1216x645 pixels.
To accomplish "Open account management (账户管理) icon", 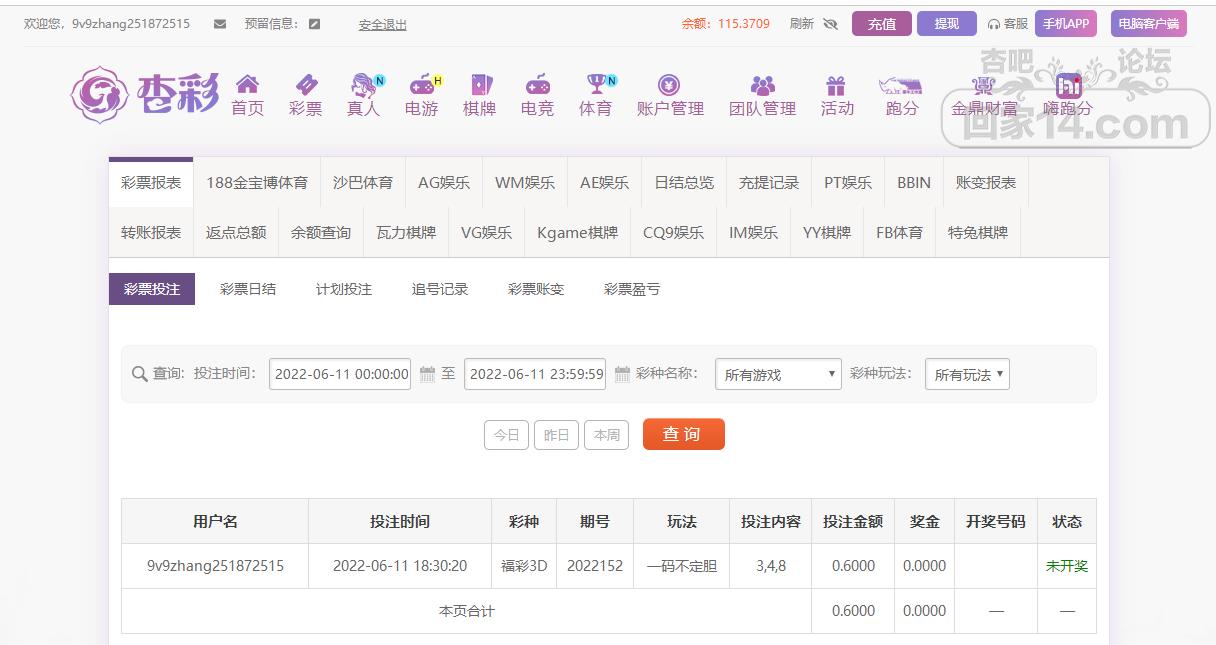I will click(669, 84).
